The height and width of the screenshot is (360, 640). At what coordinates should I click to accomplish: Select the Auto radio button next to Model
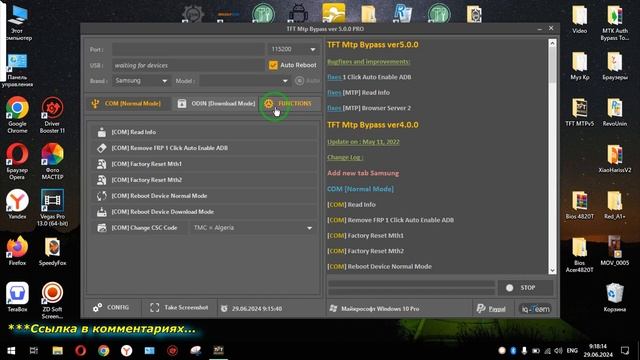pos(299,81)
